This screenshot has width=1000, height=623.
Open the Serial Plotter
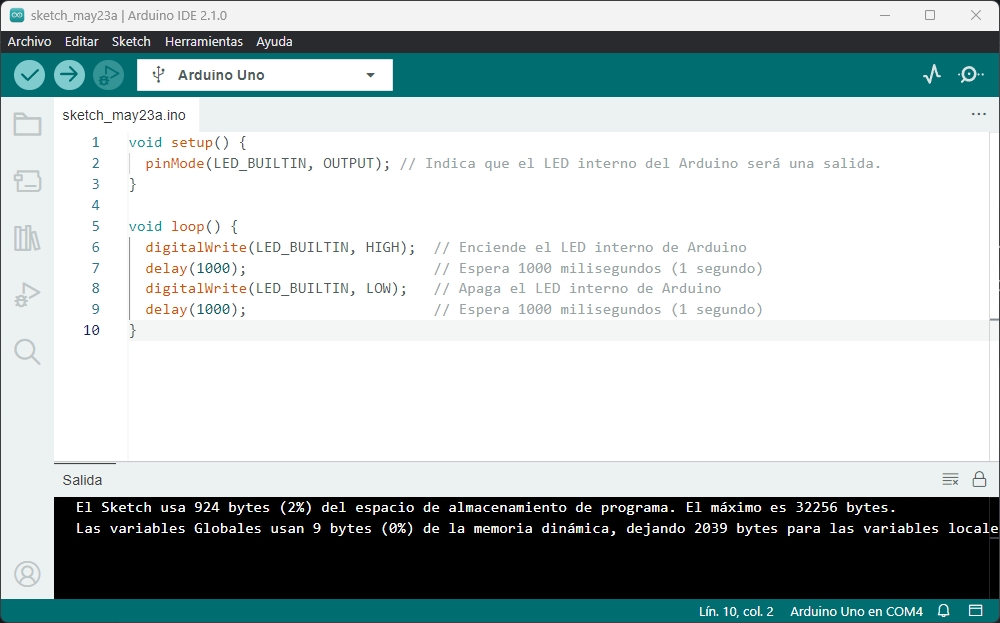point(932,75)
